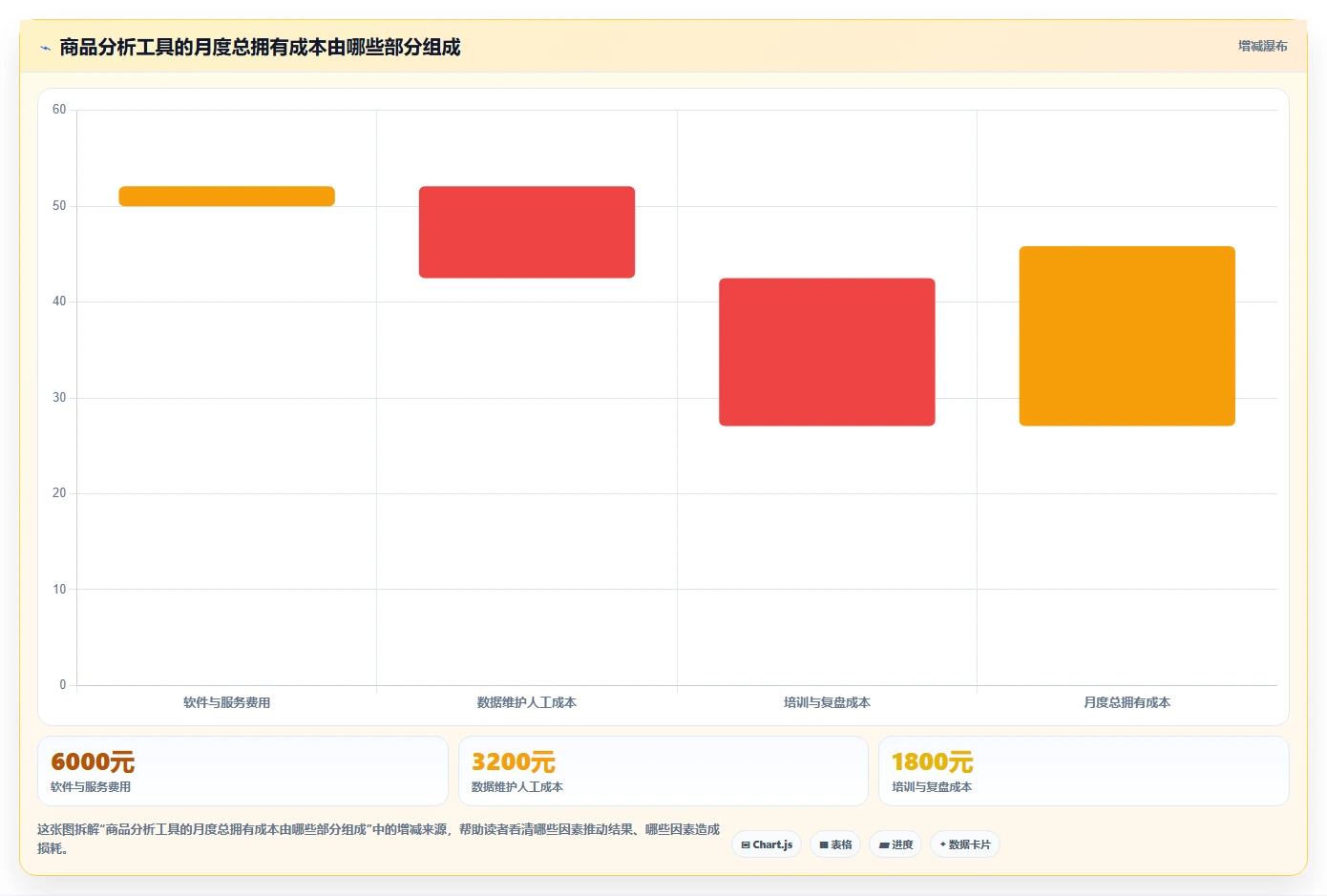Click the y-axis value 40
Image resolution: width=1327 pixels, height=896 pixels.
coord(59,302)
